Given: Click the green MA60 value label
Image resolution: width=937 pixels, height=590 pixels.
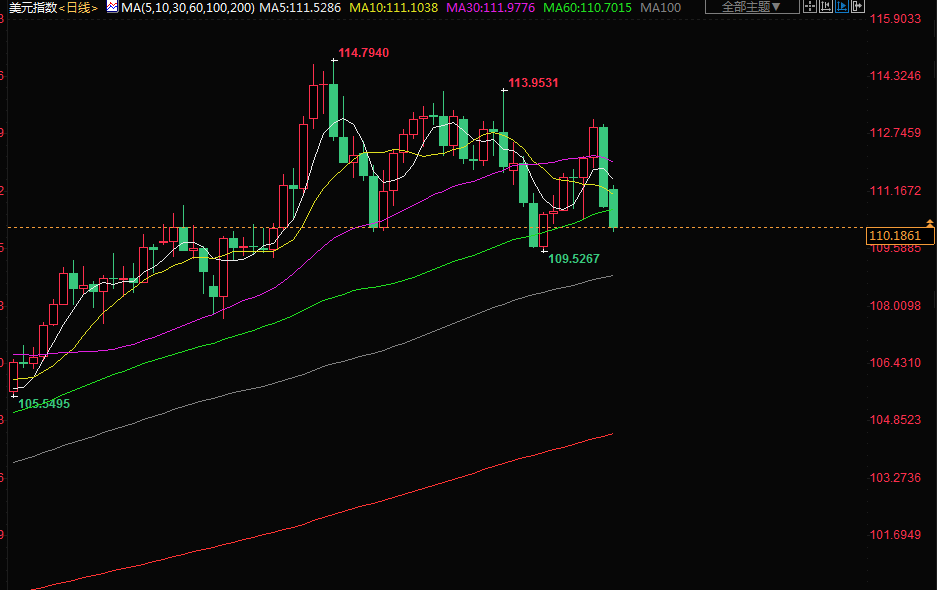Looking at the screenshot, I should click(587, 8).
